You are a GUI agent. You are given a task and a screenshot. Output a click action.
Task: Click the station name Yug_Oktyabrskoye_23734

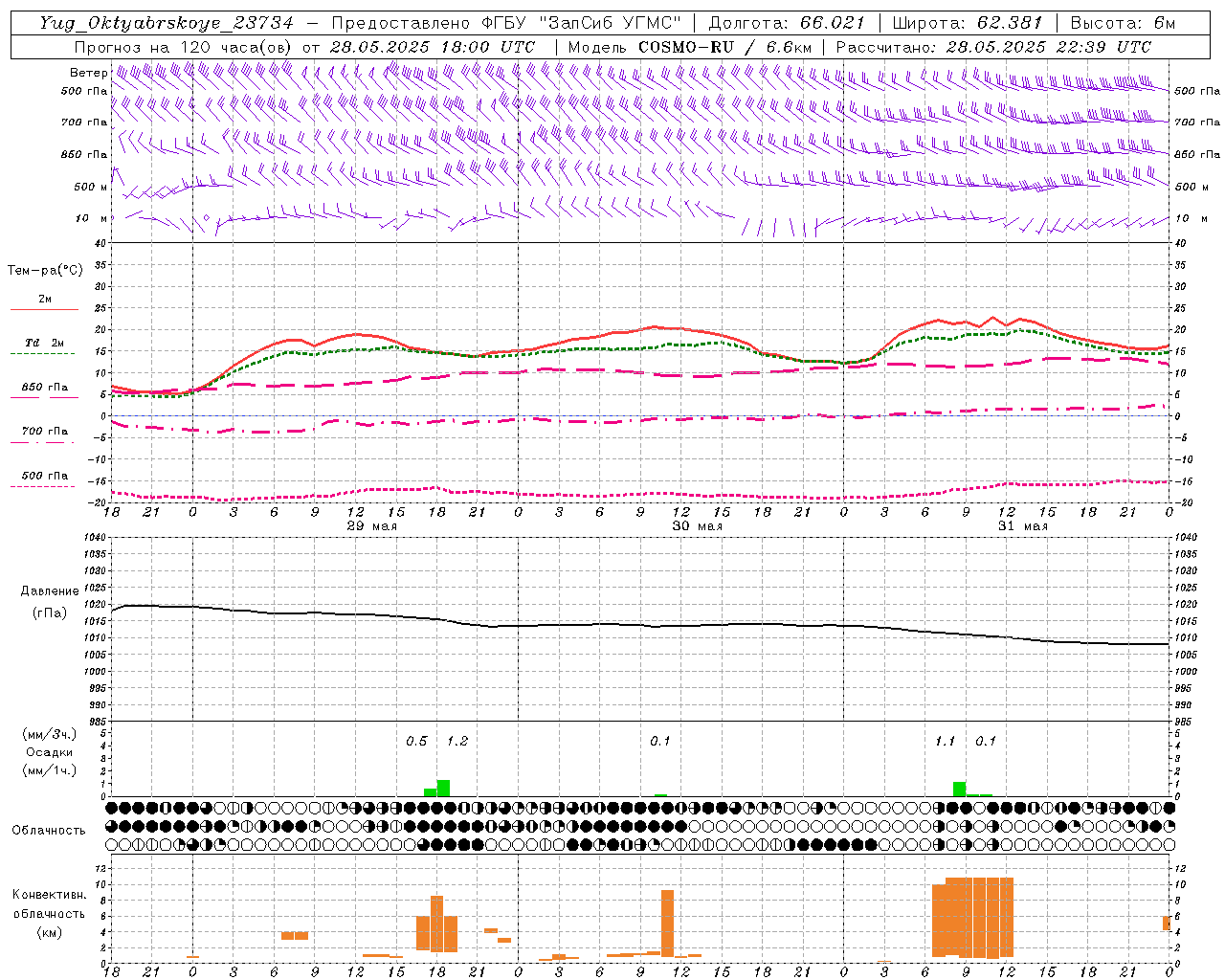(x=167, y=23)
